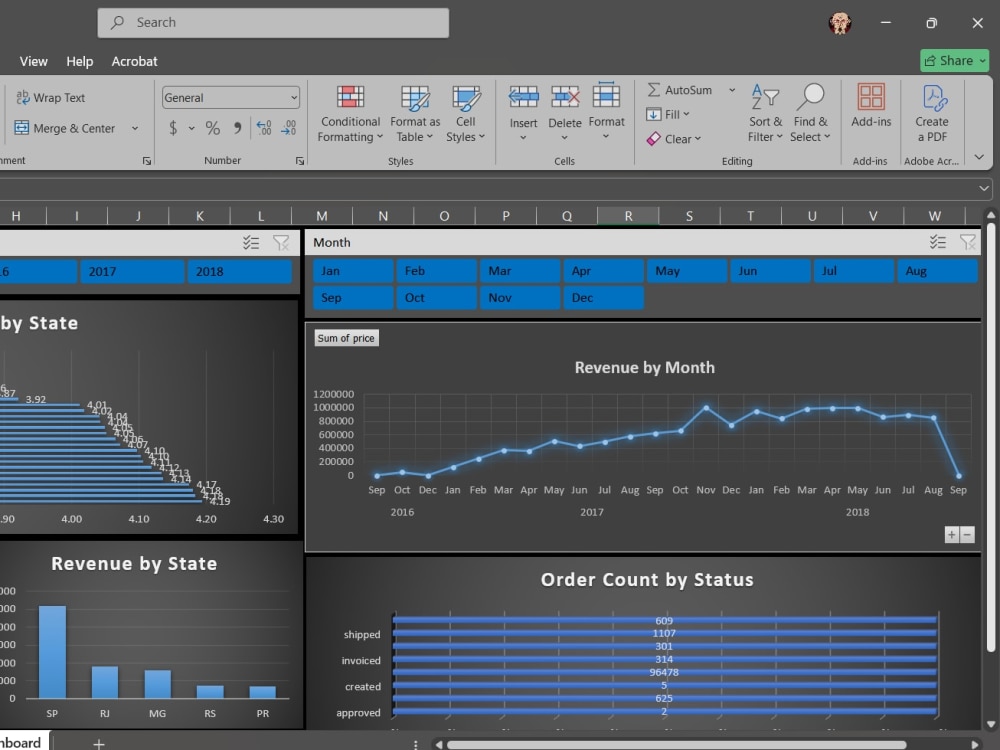Screen dimensions: 1000x750
Task: Select the dashboard sheet tab
Action: tap(24, 742)
